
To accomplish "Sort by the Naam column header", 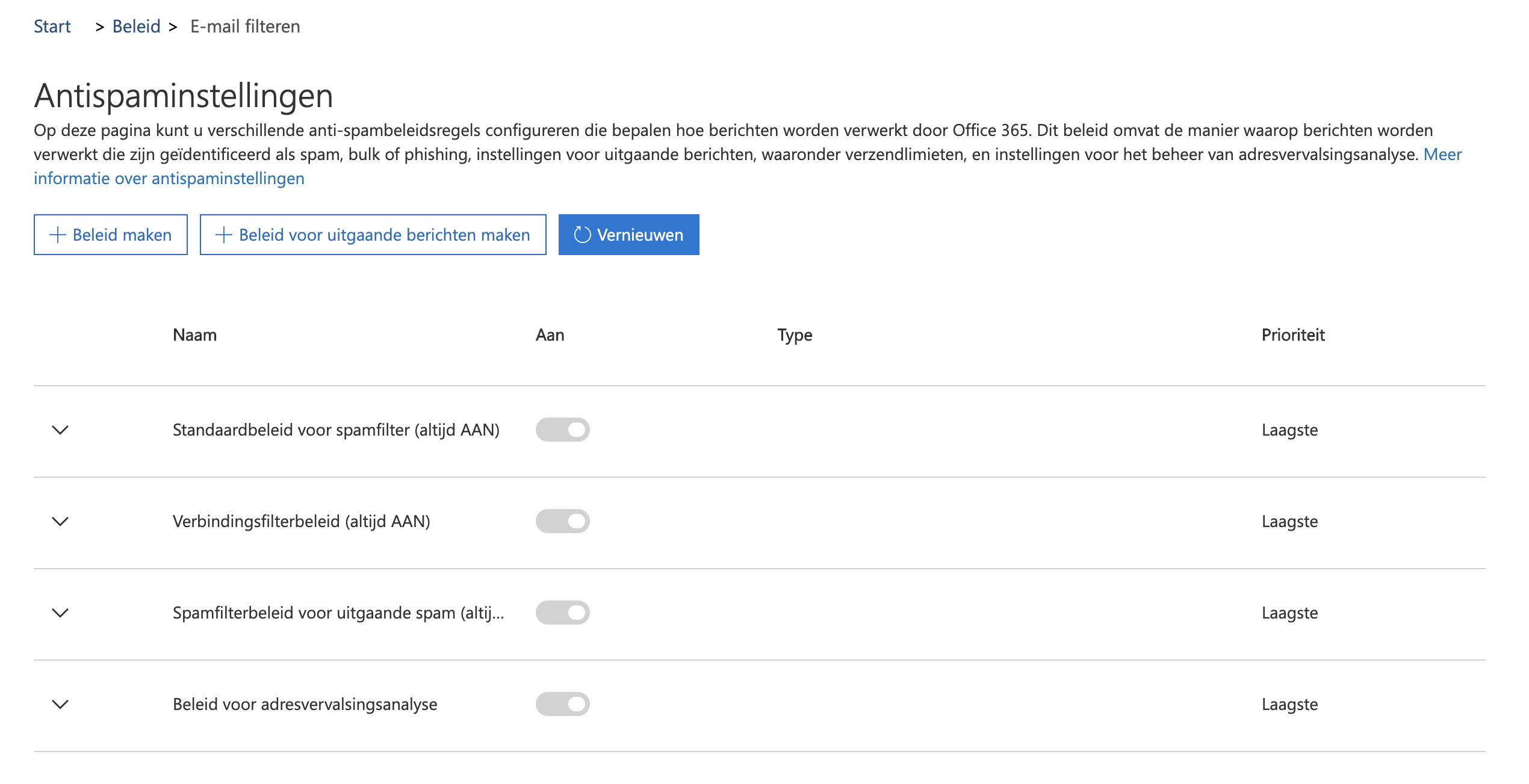I will point(194,335).
